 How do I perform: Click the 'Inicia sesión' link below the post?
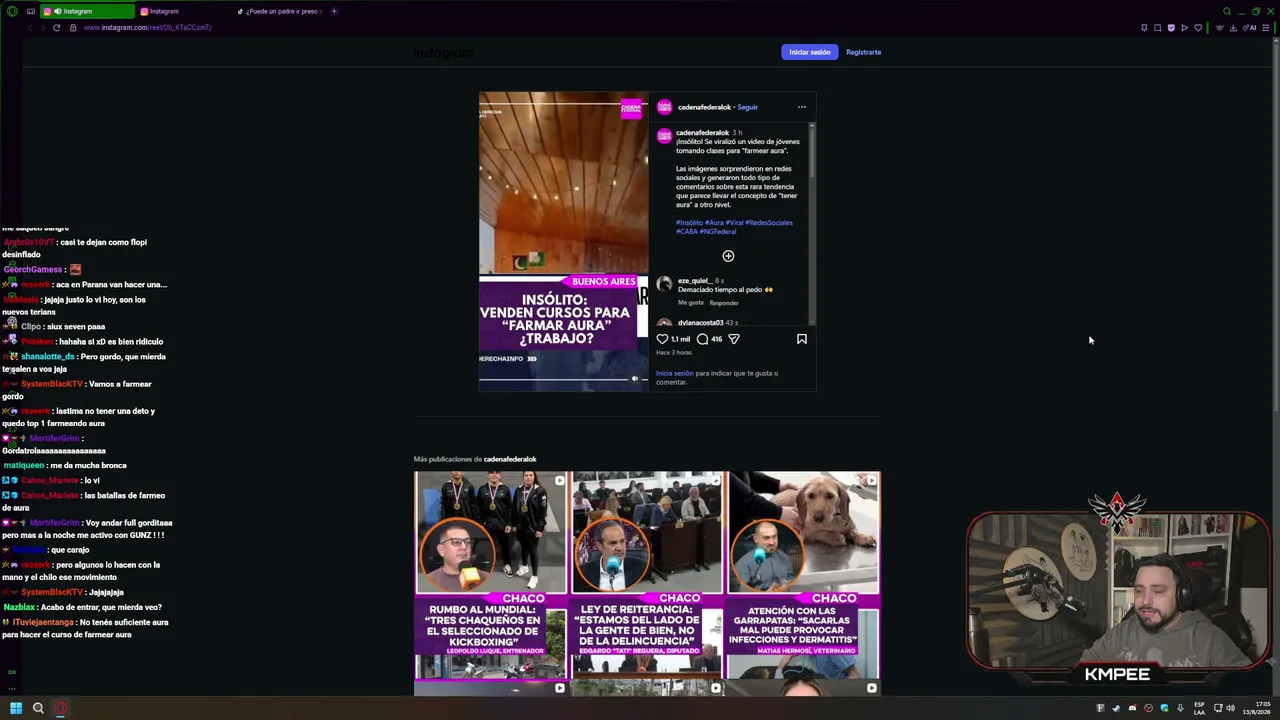[x=674, y=373]
